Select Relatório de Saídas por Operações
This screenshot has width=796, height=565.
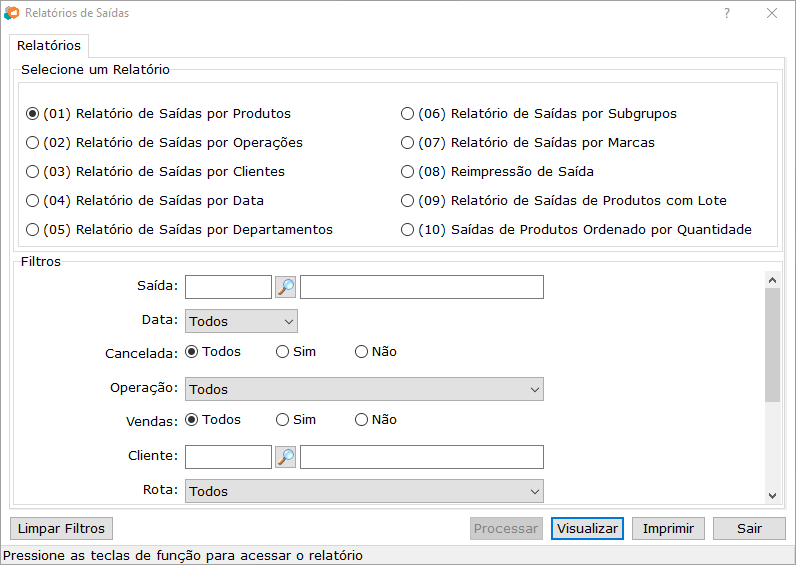(x=33, y=143)
